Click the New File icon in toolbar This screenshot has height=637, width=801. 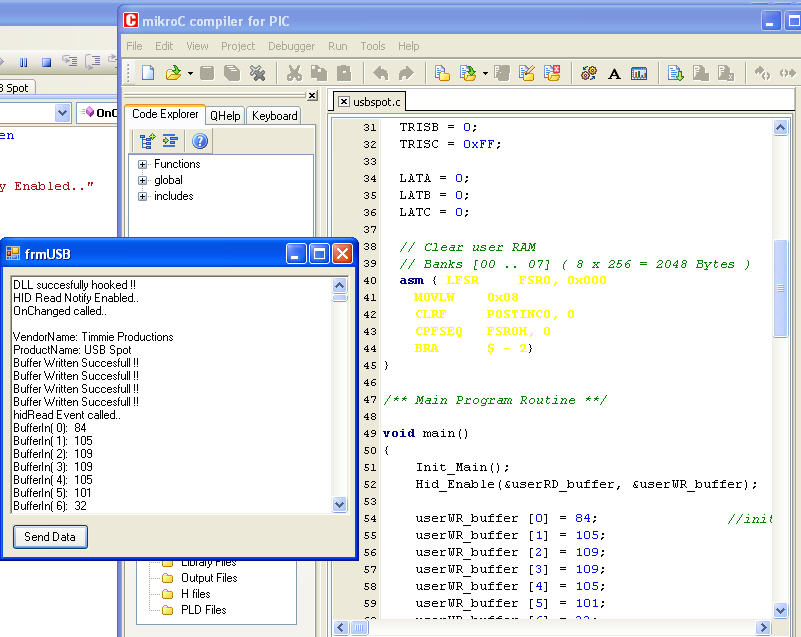tap(148, 73)
